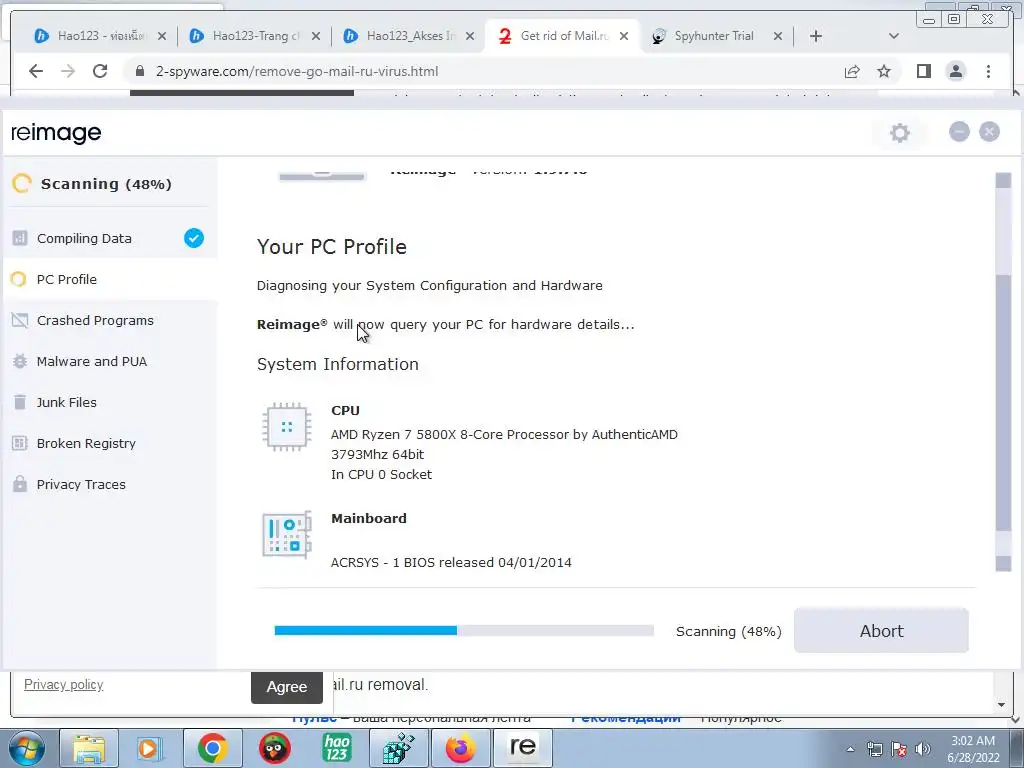Switch to Spyhunter Trial tab

click(x=714, y=36)
